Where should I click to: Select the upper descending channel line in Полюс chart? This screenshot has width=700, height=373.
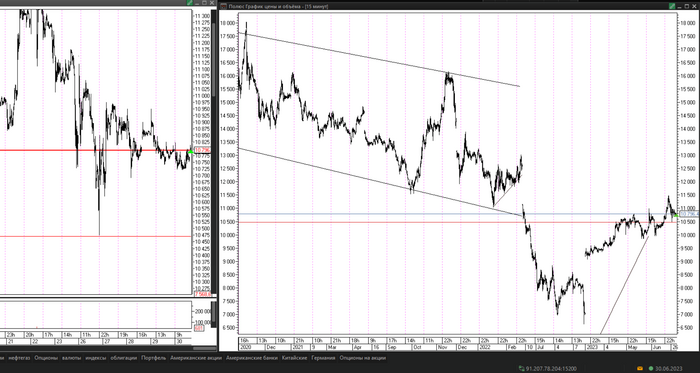[x=379, y=60]
